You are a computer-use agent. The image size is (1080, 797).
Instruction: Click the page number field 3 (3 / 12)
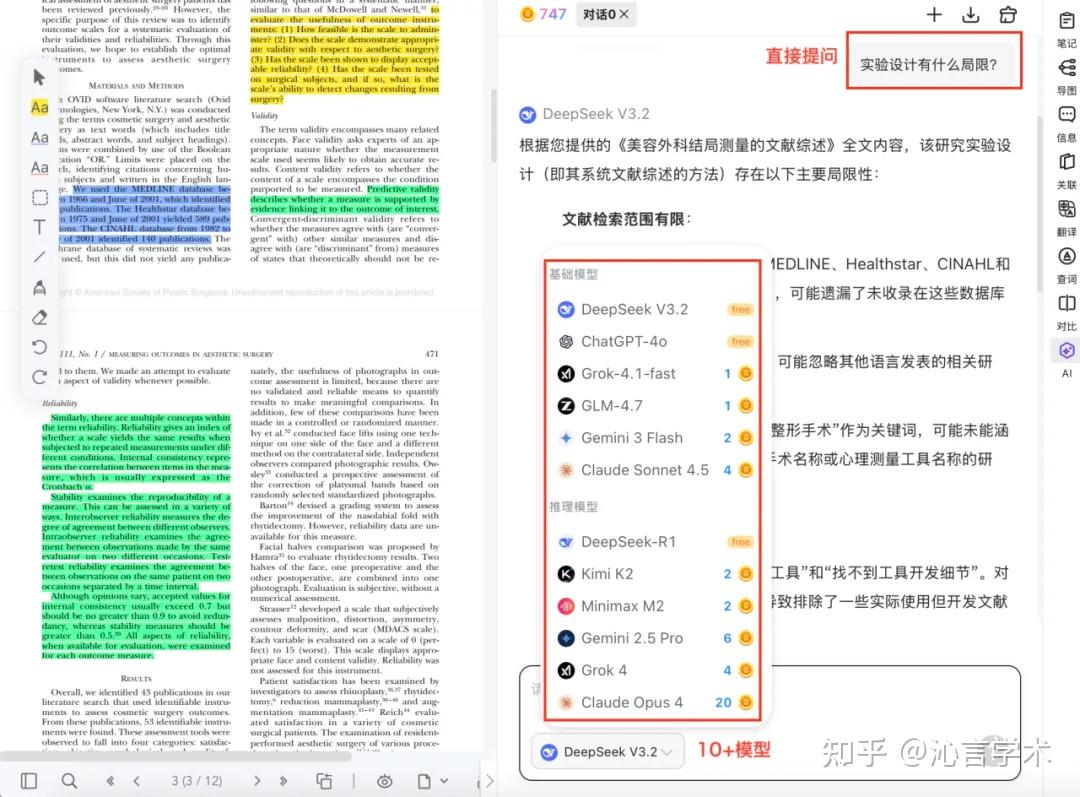pos(196,781)
